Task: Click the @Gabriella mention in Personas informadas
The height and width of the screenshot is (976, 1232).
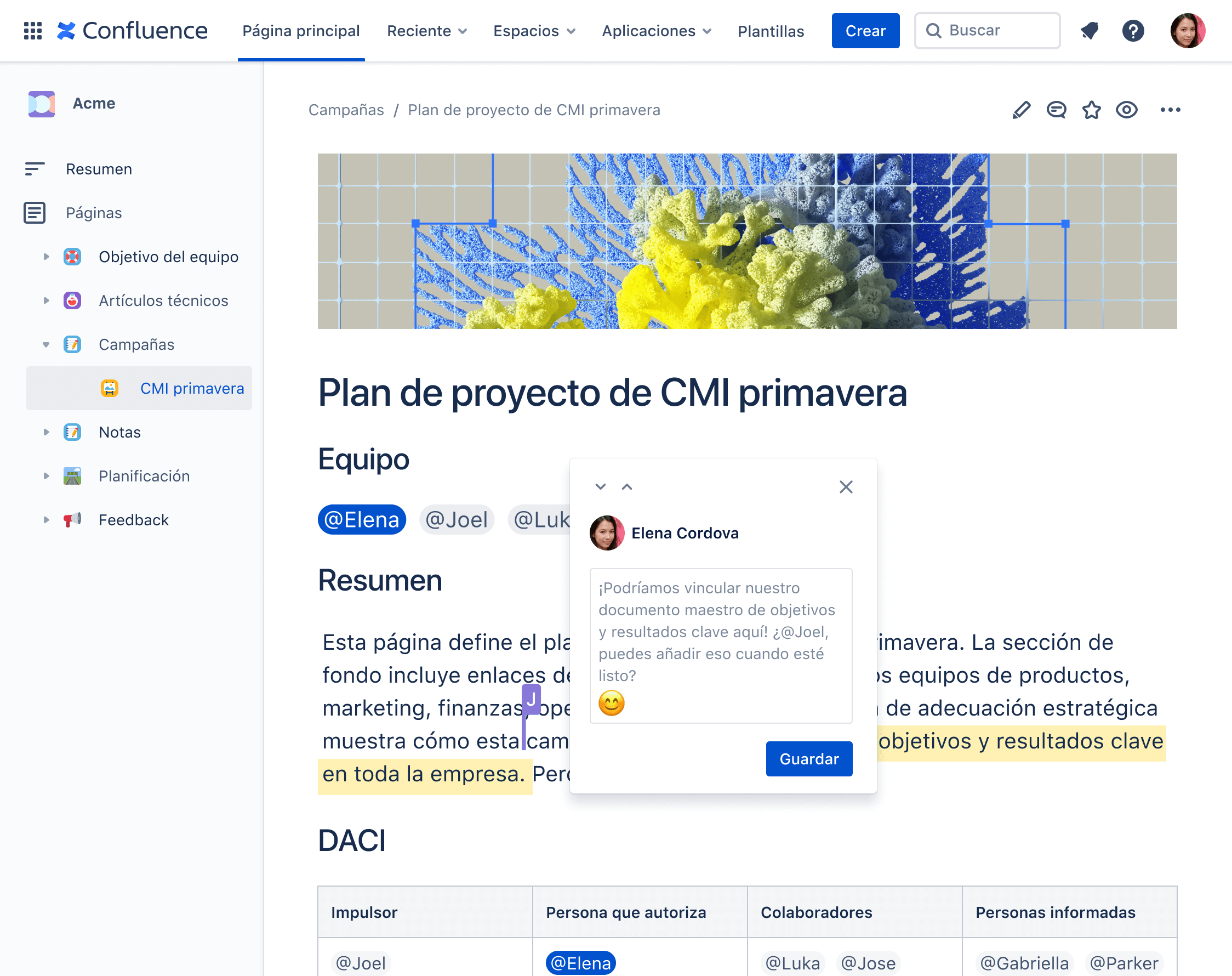Action: [x=1024, y=963]
